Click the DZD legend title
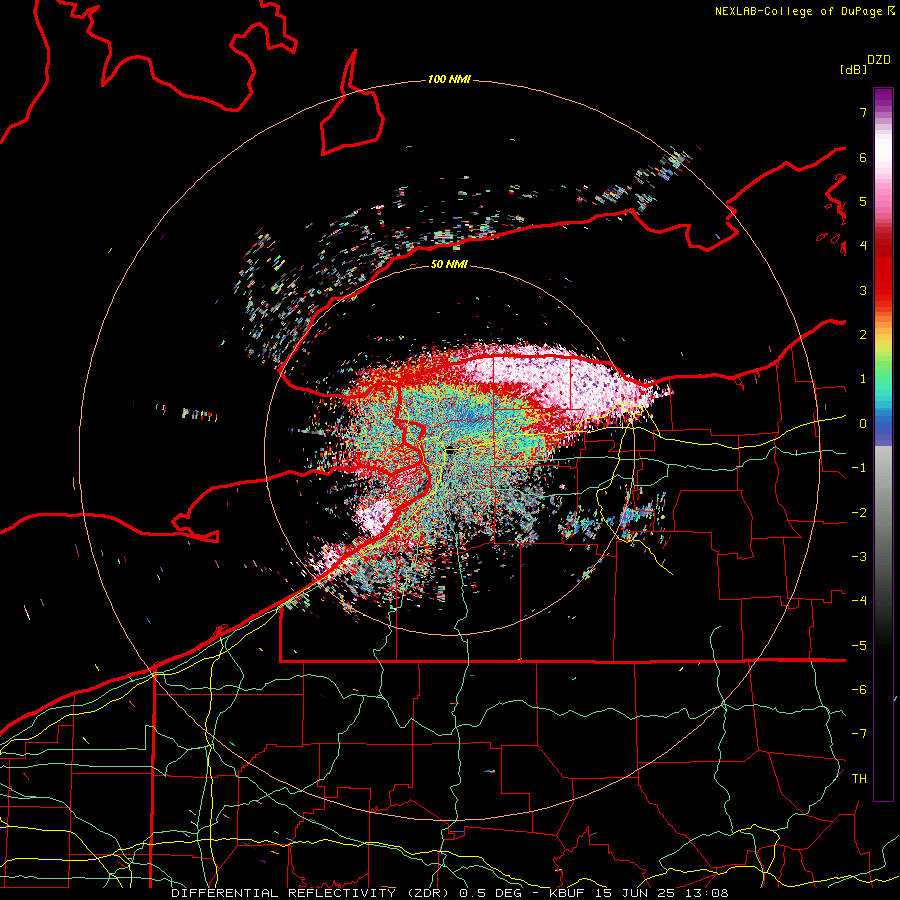This screenshot has width=900, height=900. (879, 60)
